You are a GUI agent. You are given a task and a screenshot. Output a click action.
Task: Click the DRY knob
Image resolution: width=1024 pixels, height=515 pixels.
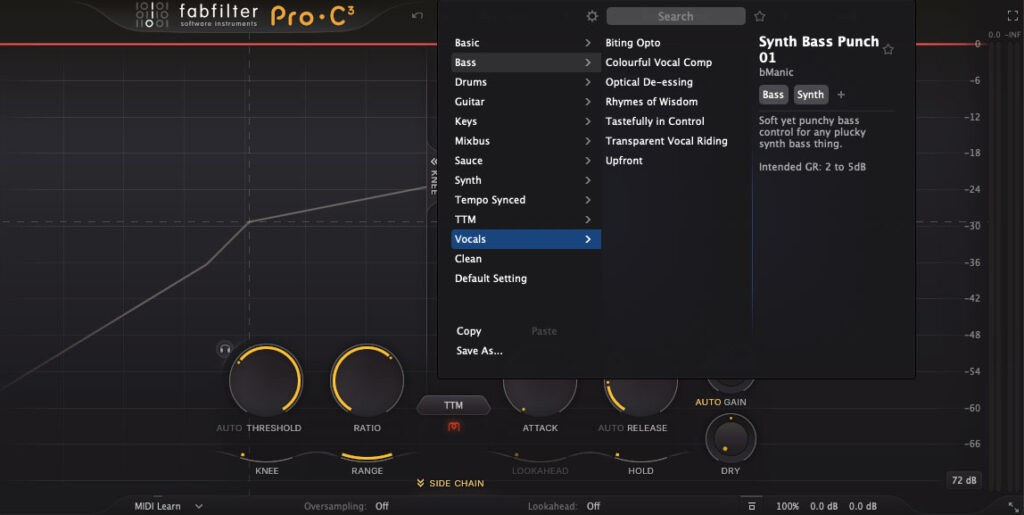[x=731, y=438]
